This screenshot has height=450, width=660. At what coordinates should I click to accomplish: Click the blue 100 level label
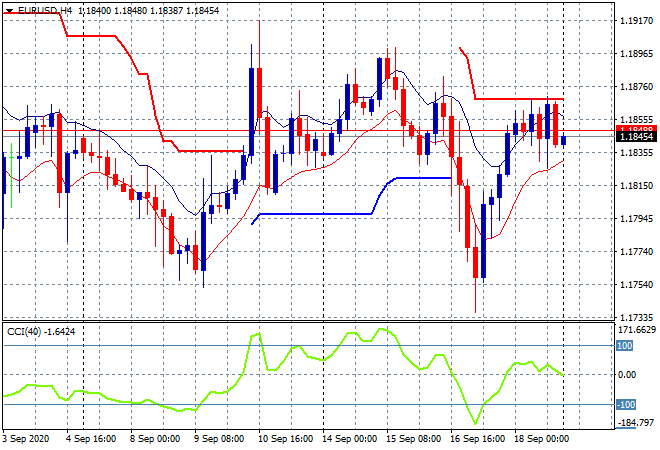pyautogui.click(x=622, y=345)
